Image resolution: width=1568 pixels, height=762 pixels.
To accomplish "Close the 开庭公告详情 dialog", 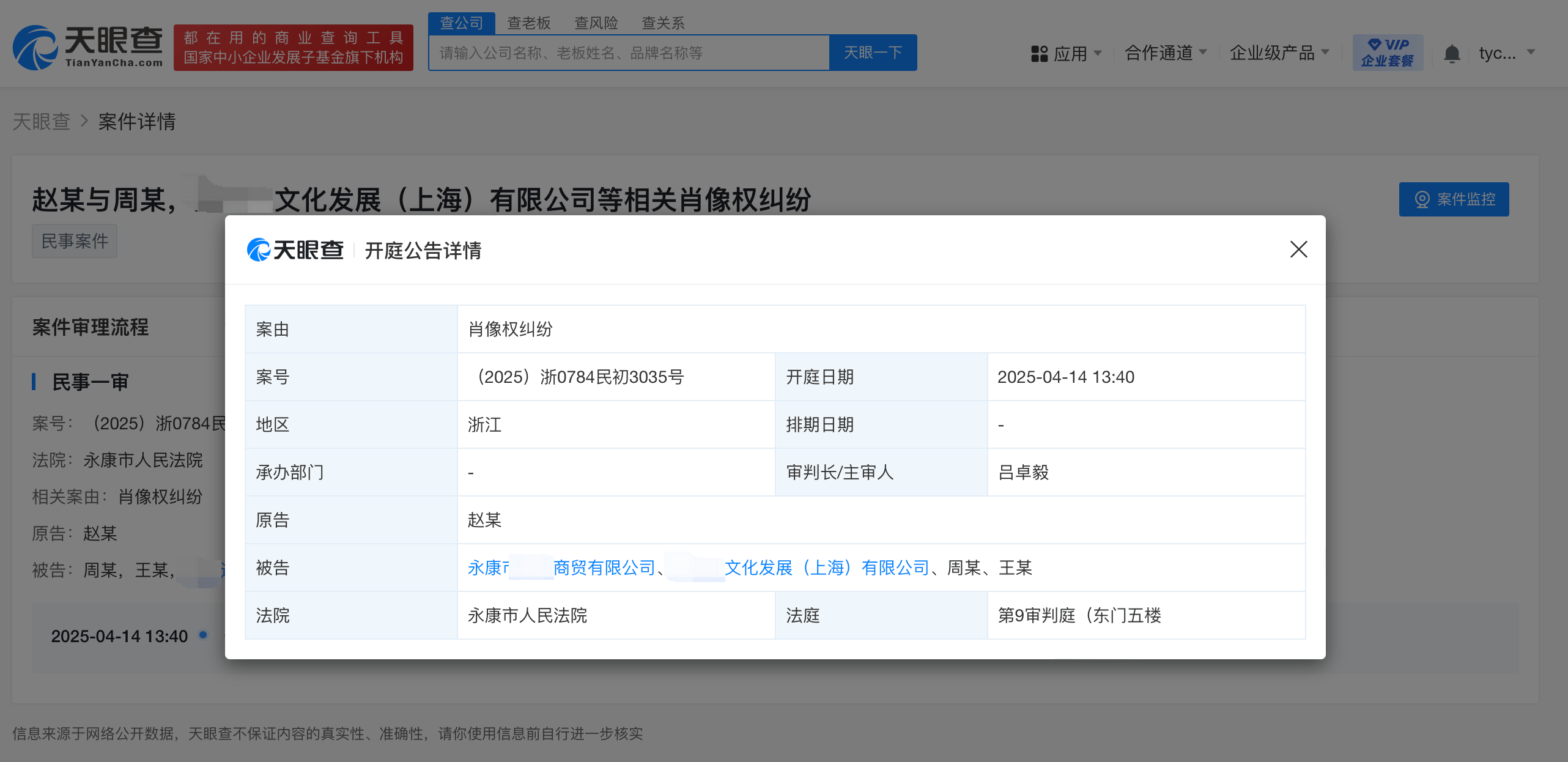I will tap(1298, 250).
